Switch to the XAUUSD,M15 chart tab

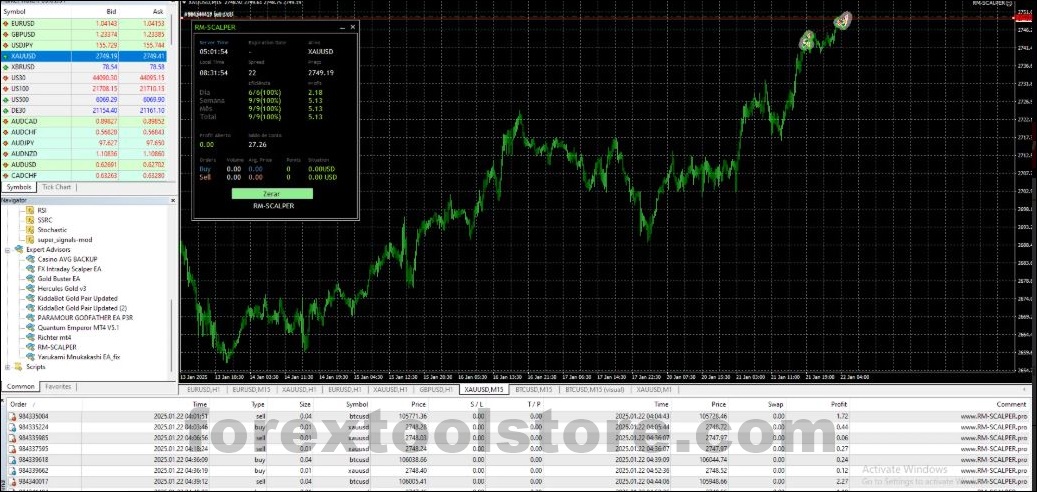point(484,390)
